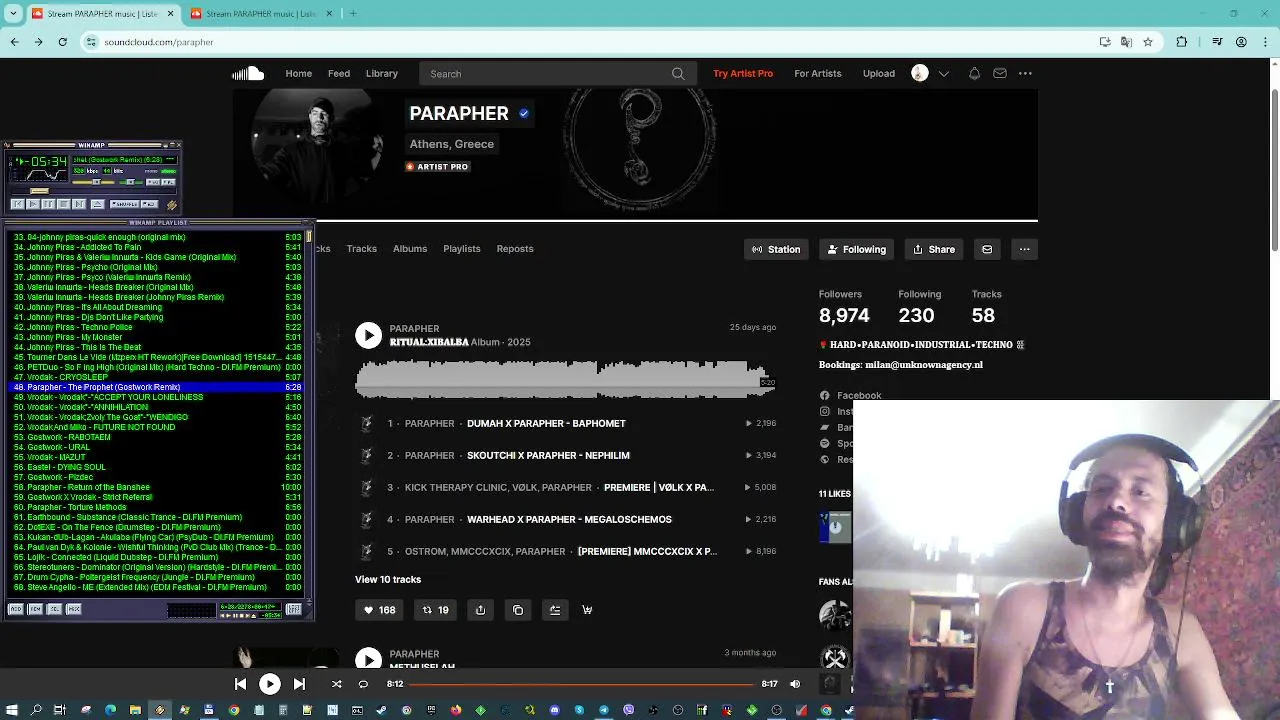Switch to the Reposts tab
The height and width of the screenshot is (720, 1280).
(515, 248)
